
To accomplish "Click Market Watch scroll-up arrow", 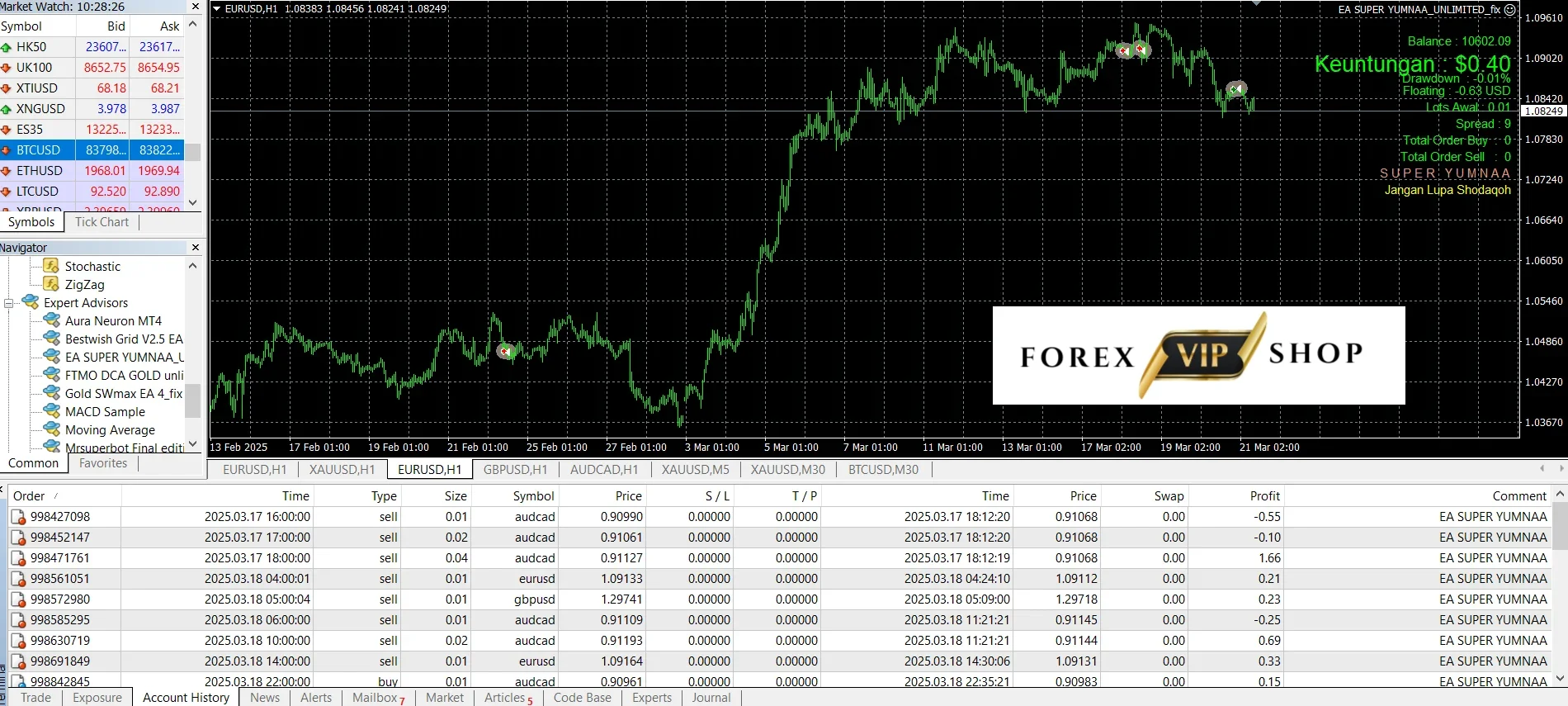I will pyautogui.click(x=193, y=24).
